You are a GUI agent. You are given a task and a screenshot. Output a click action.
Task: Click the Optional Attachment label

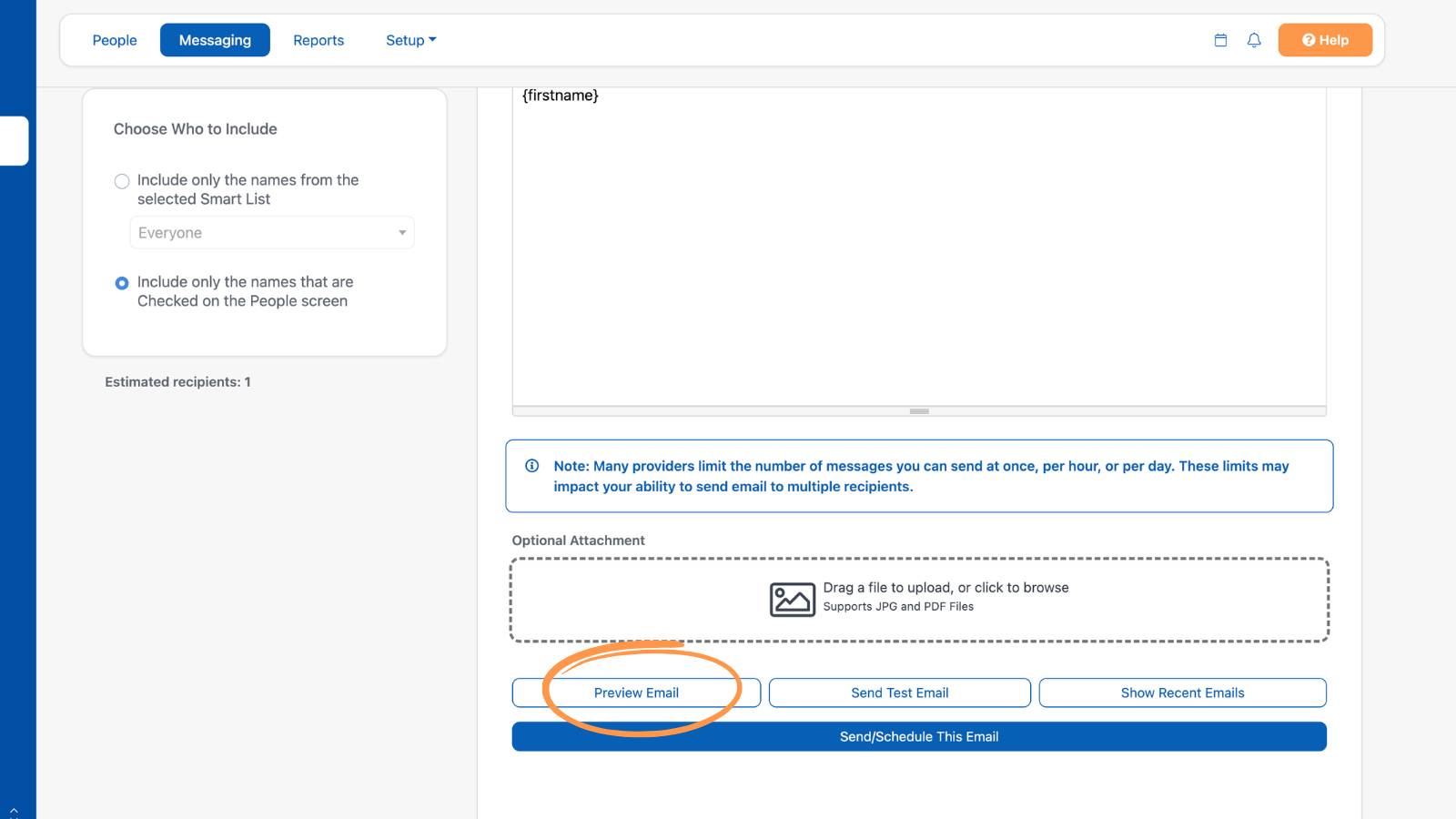coord(578,541)
